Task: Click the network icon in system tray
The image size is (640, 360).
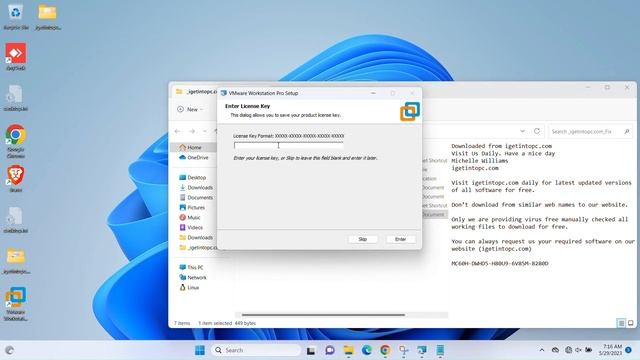Action: click(x=568, y=350)
